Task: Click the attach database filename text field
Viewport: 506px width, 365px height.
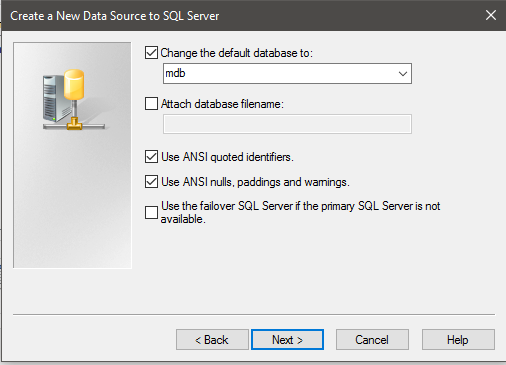Action: 287,124
